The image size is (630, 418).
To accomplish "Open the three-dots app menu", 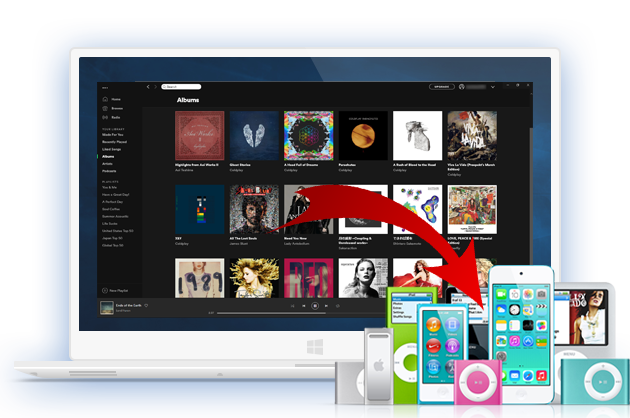I will click(x=105, y=88).
